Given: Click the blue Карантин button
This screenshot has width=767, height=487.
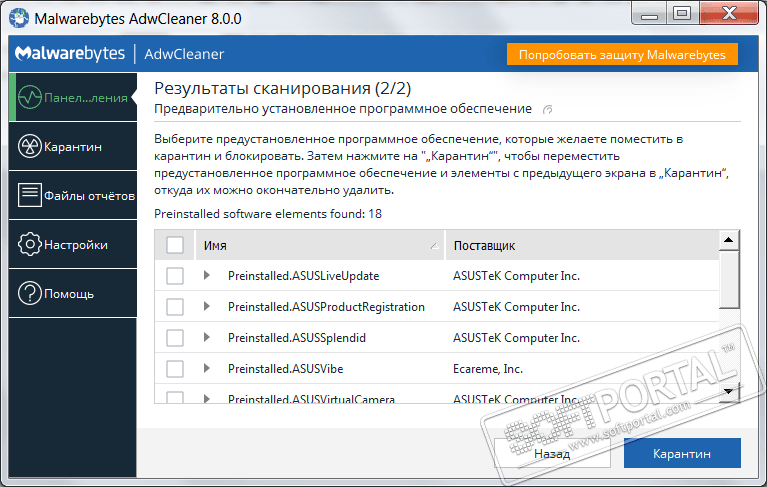Looking at the screenshot, I should click(682, 453).
